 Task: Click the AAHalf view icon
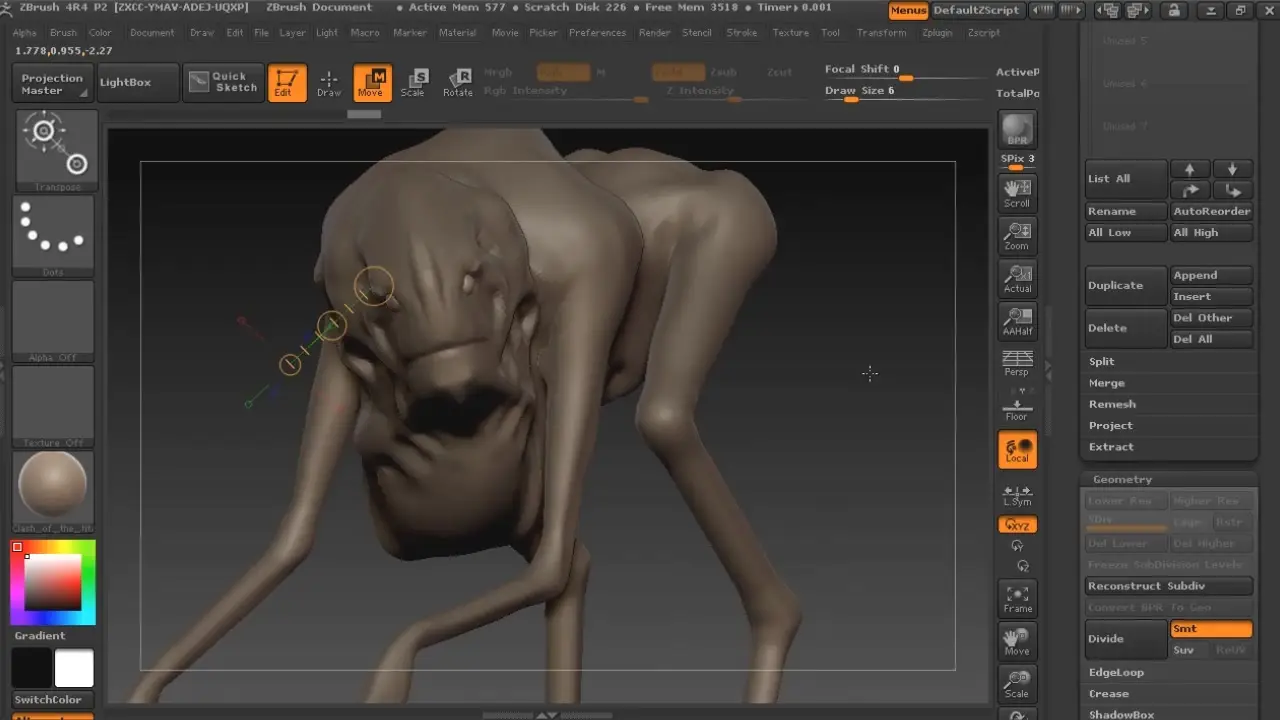coord(1017,321)
